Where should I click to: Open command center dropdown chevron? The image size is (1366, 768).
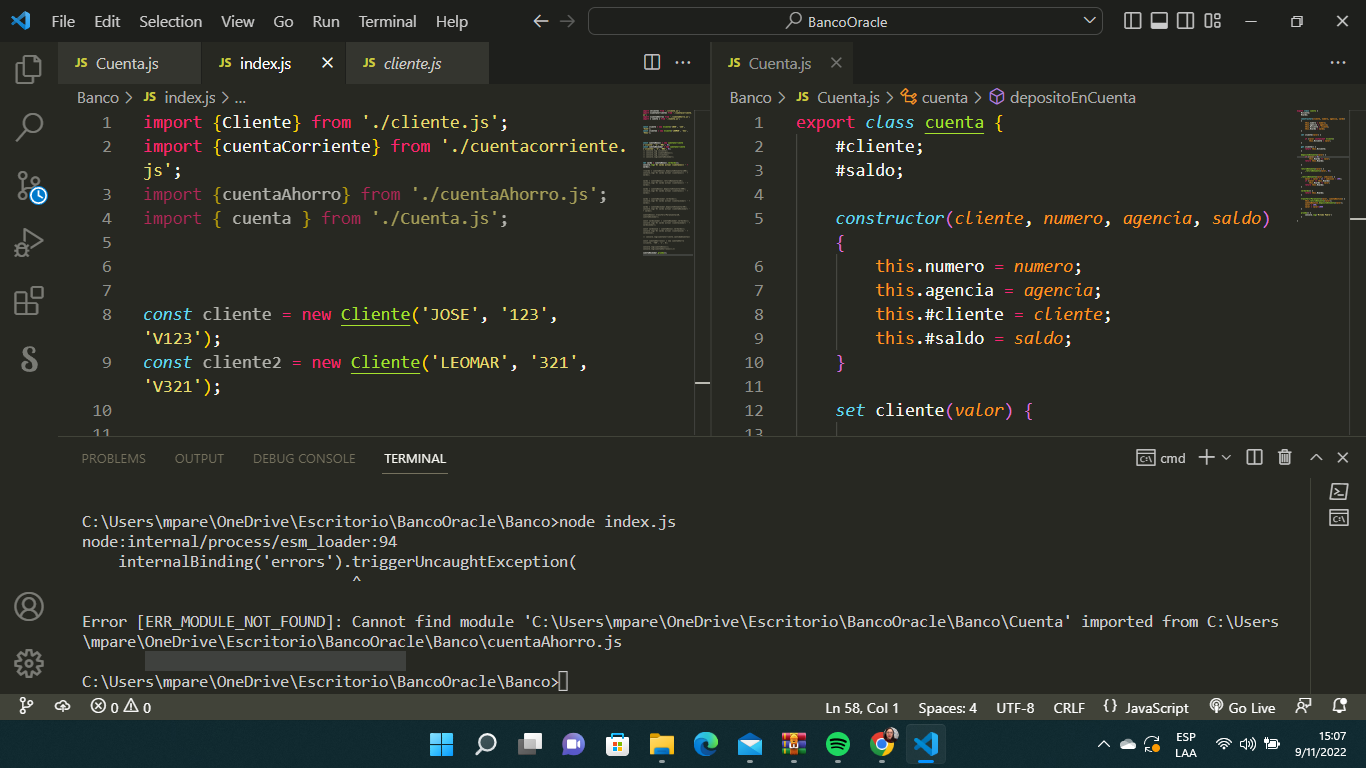[x=1090, y=21]
